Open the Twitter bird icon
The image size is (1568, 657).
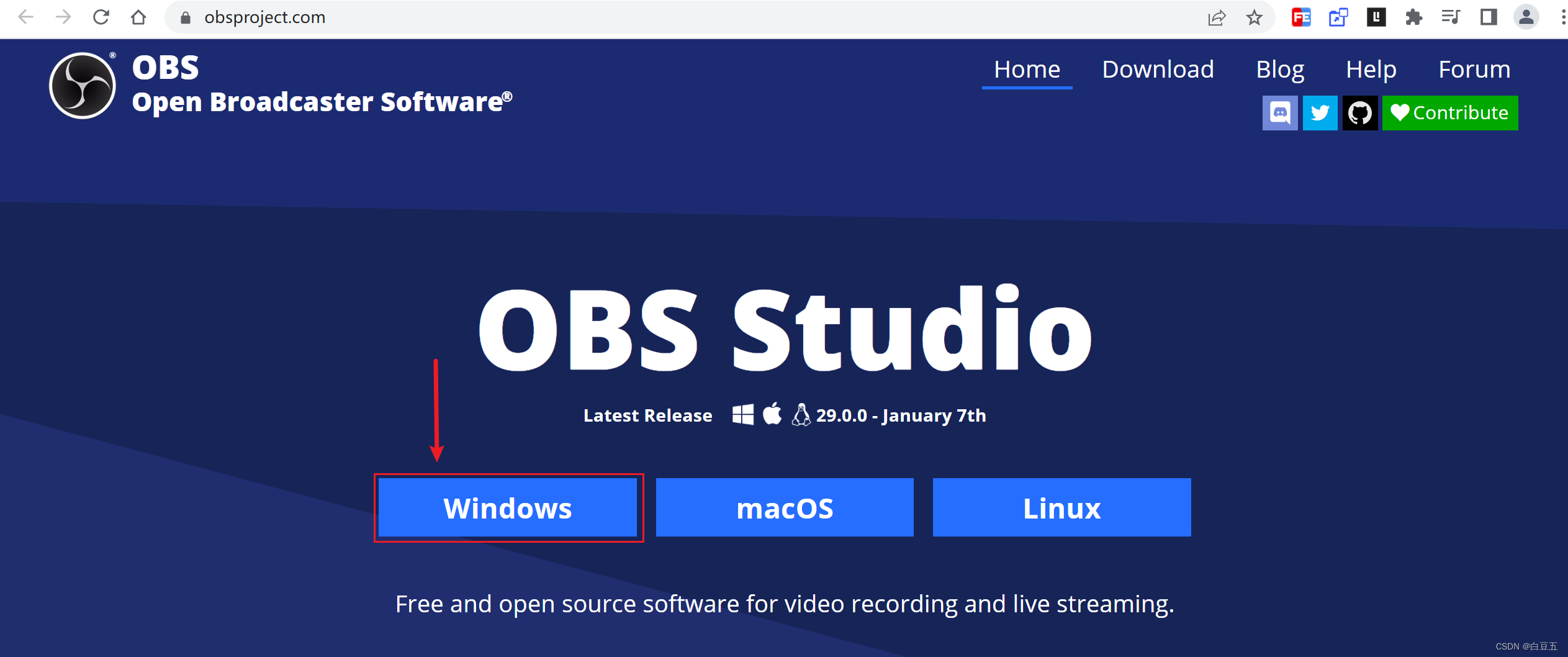(1320, 113)
